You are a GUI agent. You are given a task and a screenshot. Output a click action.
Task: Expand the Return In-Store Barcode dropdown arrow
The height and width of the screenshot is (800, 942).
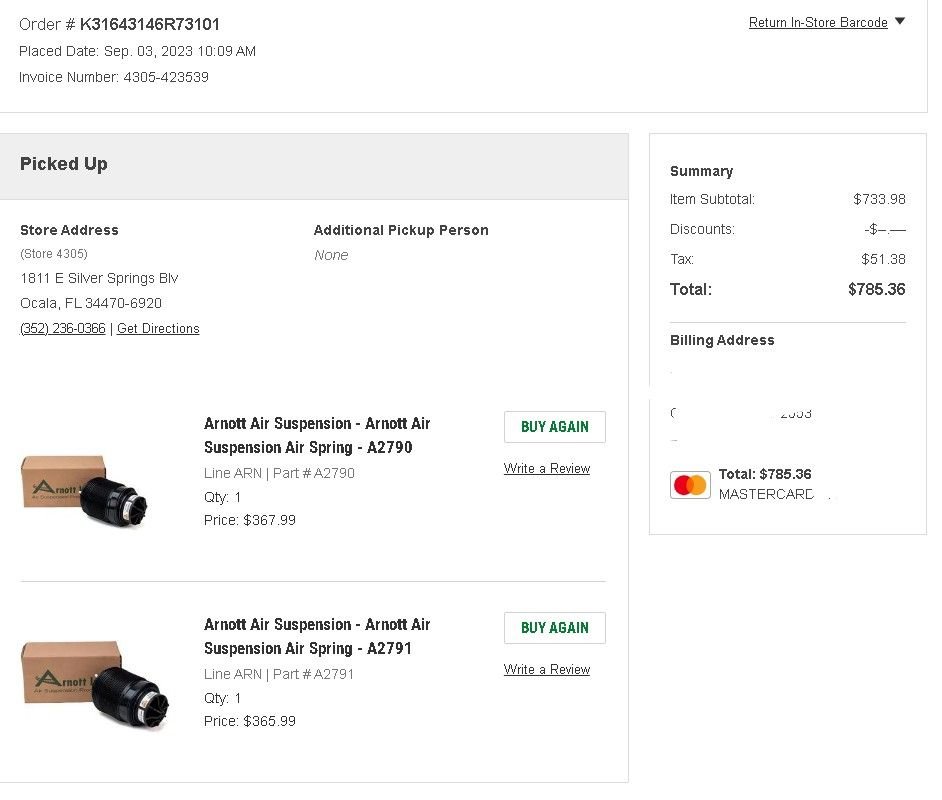(899, 21)
